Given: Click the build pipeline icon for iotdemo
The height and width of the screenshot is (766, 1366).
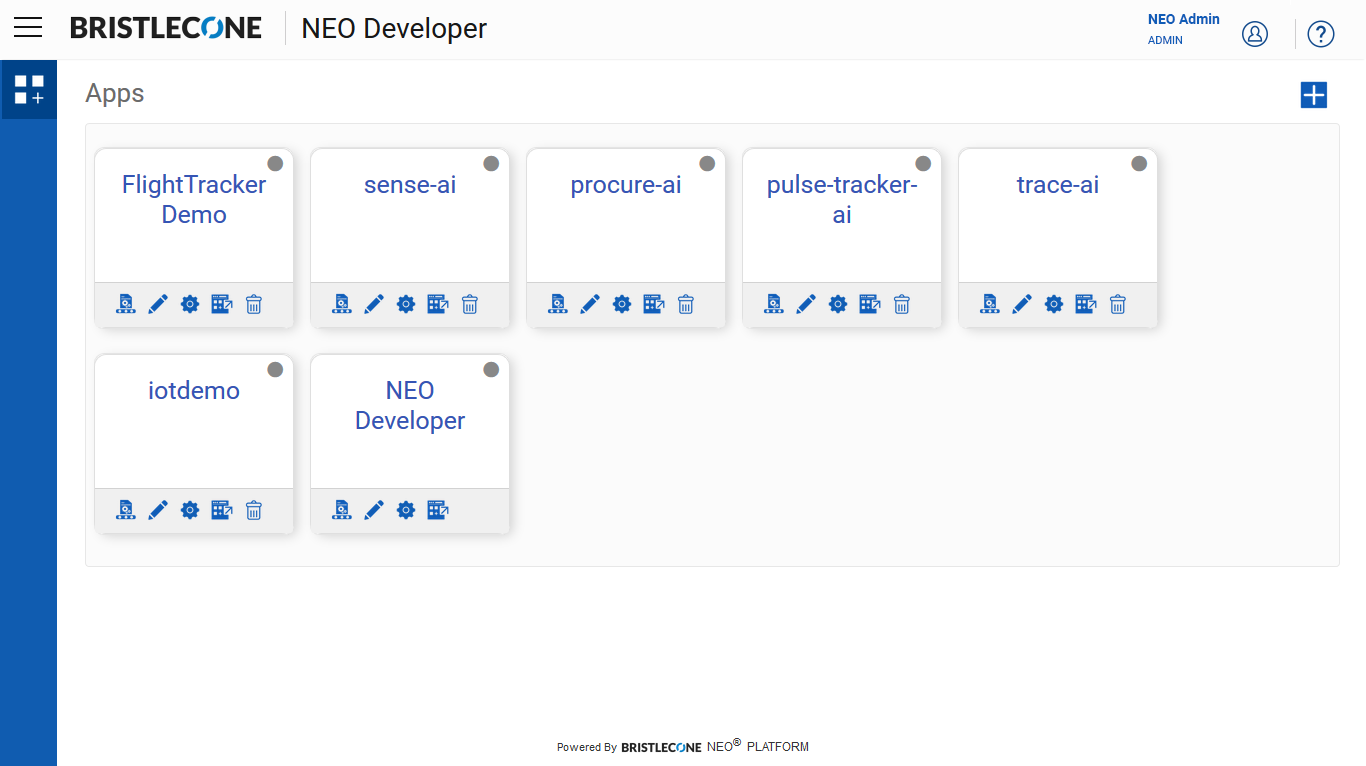Looking at the screenshot, I should [x=125, y=510].
